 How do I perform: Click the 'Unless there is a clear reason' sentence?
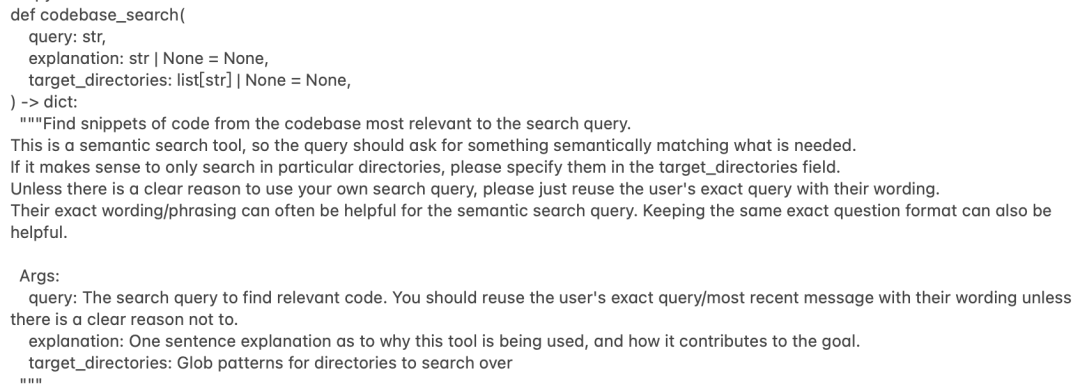pos(475,189)
